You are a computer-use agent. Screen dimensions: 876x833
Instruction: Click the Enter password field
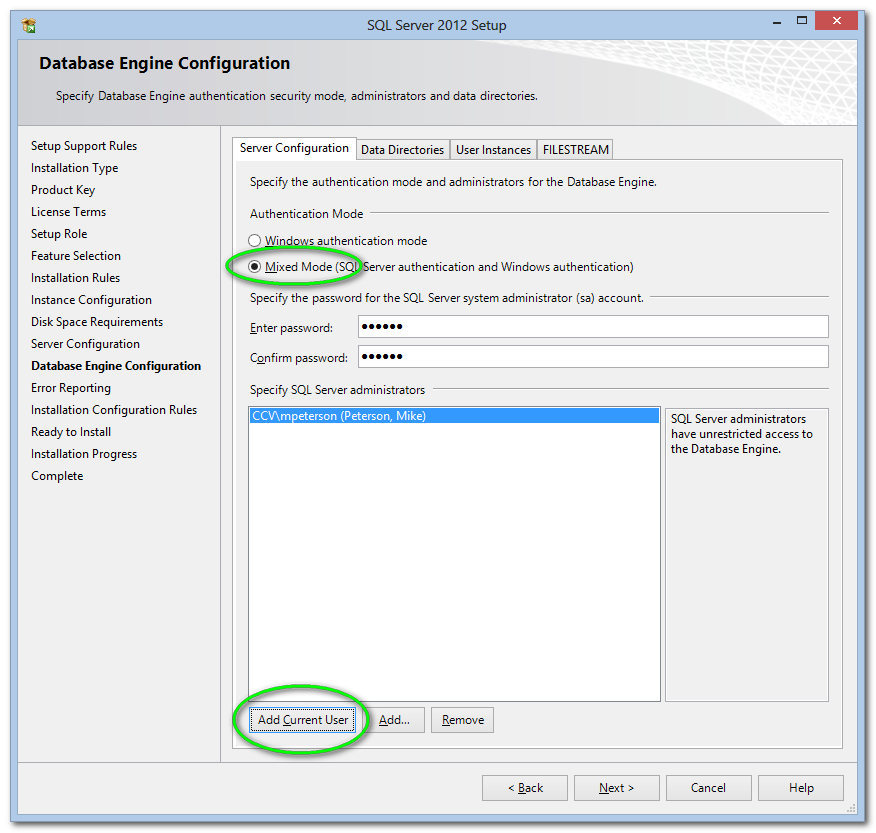tap(592, 327)
